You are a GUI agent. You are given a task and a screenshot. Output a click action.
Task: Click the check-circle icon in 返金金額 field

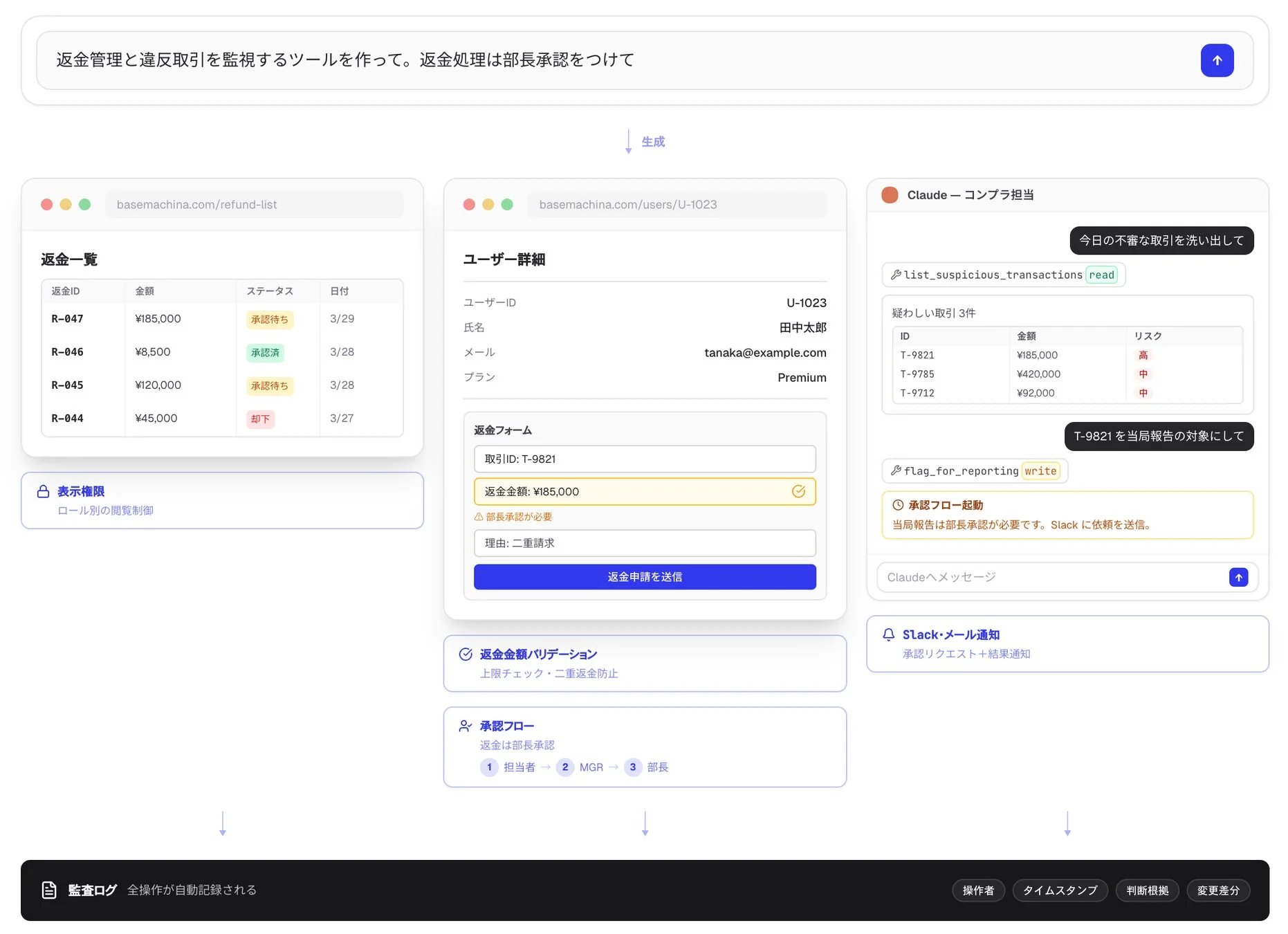pyautogui.click(x=798, y=491)
